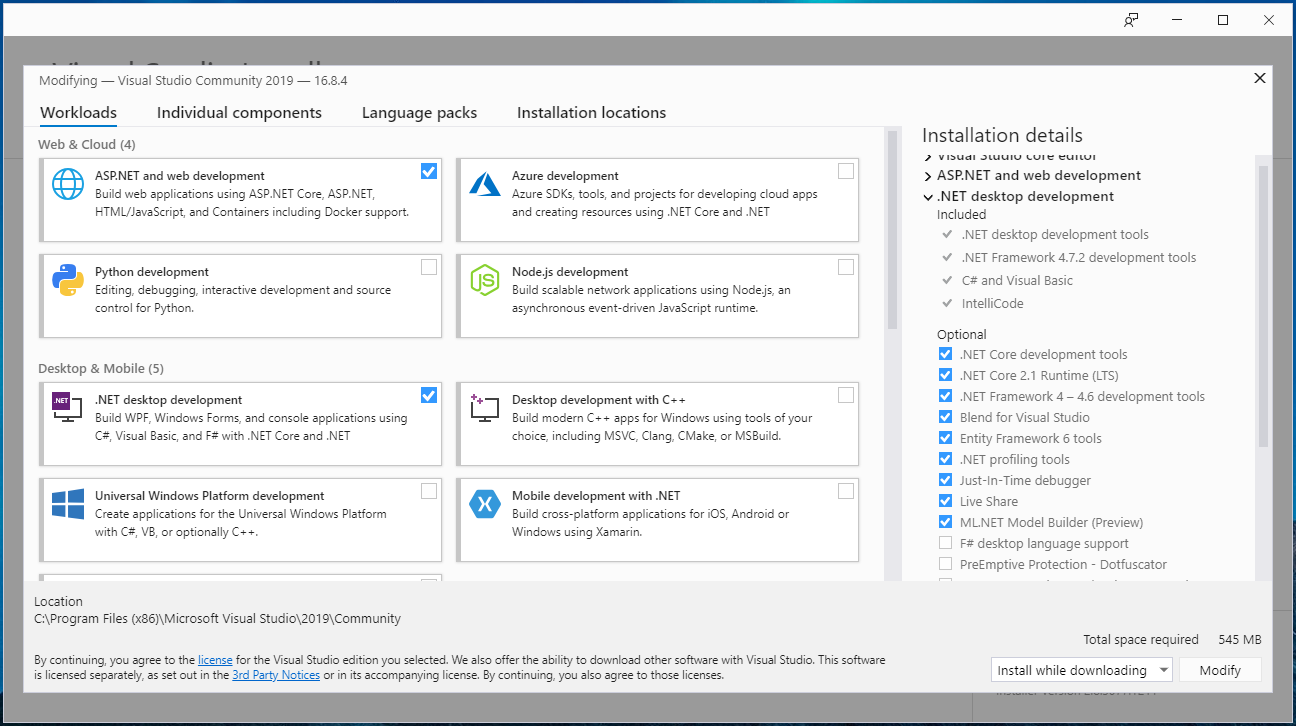
Task: Click the Universal Windows Platform logo icon
Action: tap(68, 505)
